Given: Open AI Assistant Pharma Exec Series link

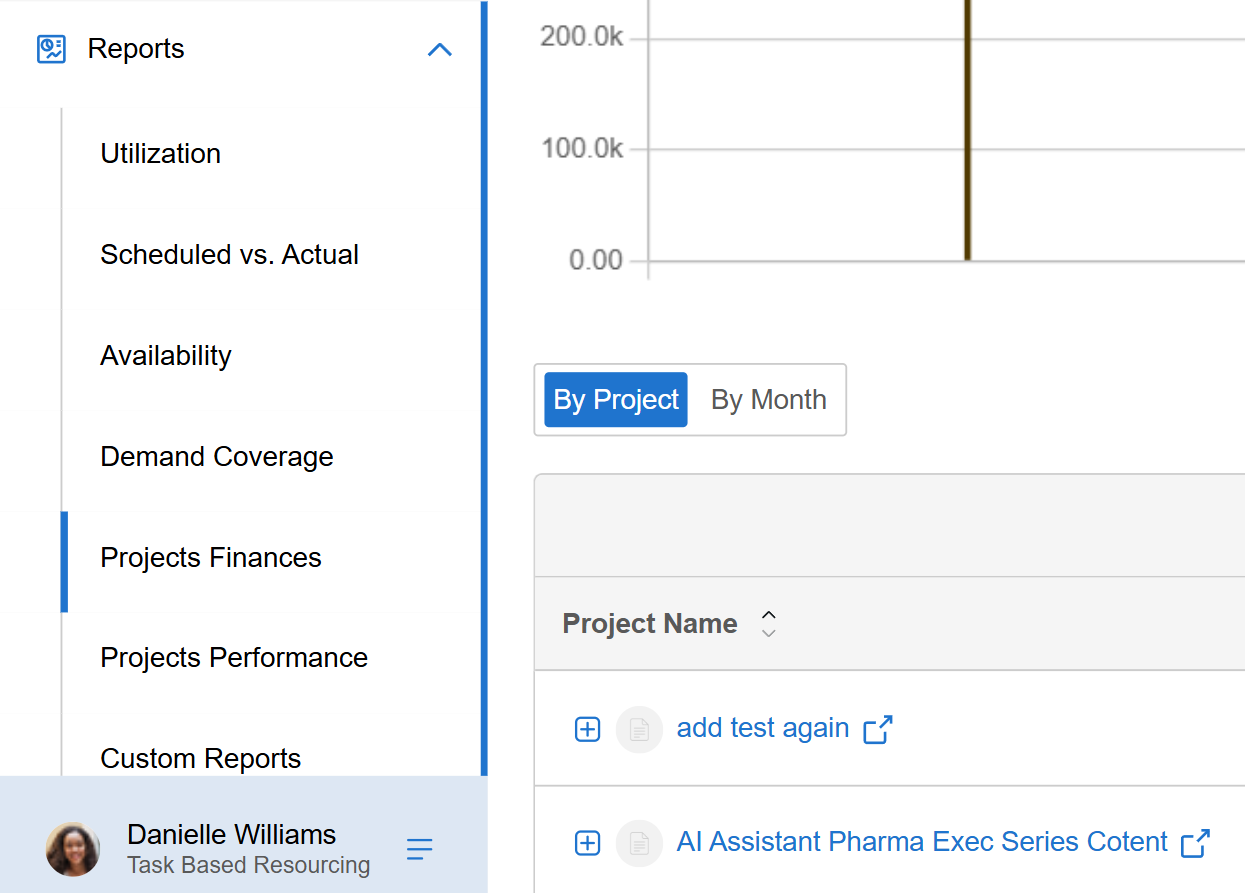Looking at the screenshot, I should click(922, 842).
